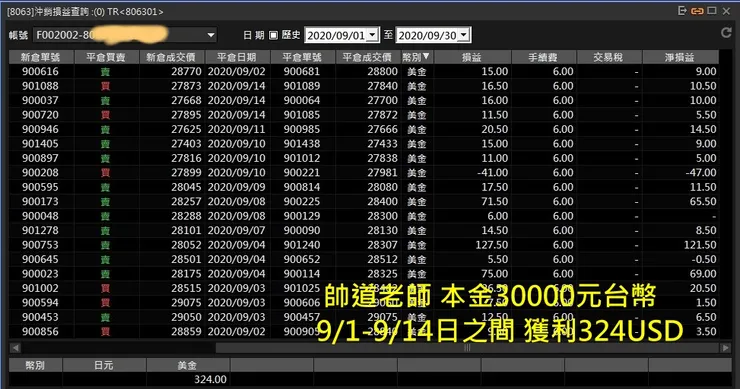This screenshot has height=389, width=740.
Task: Click net profit value 65.50
Action: (703, 201)
